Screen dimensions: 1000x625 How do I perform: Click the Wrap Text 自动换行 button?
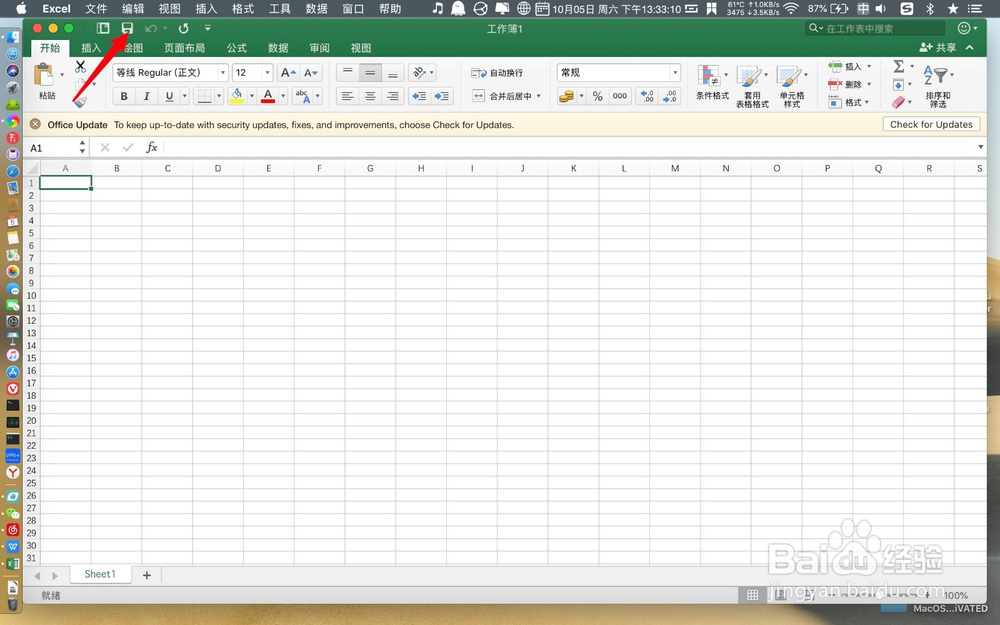pos(497,73)
